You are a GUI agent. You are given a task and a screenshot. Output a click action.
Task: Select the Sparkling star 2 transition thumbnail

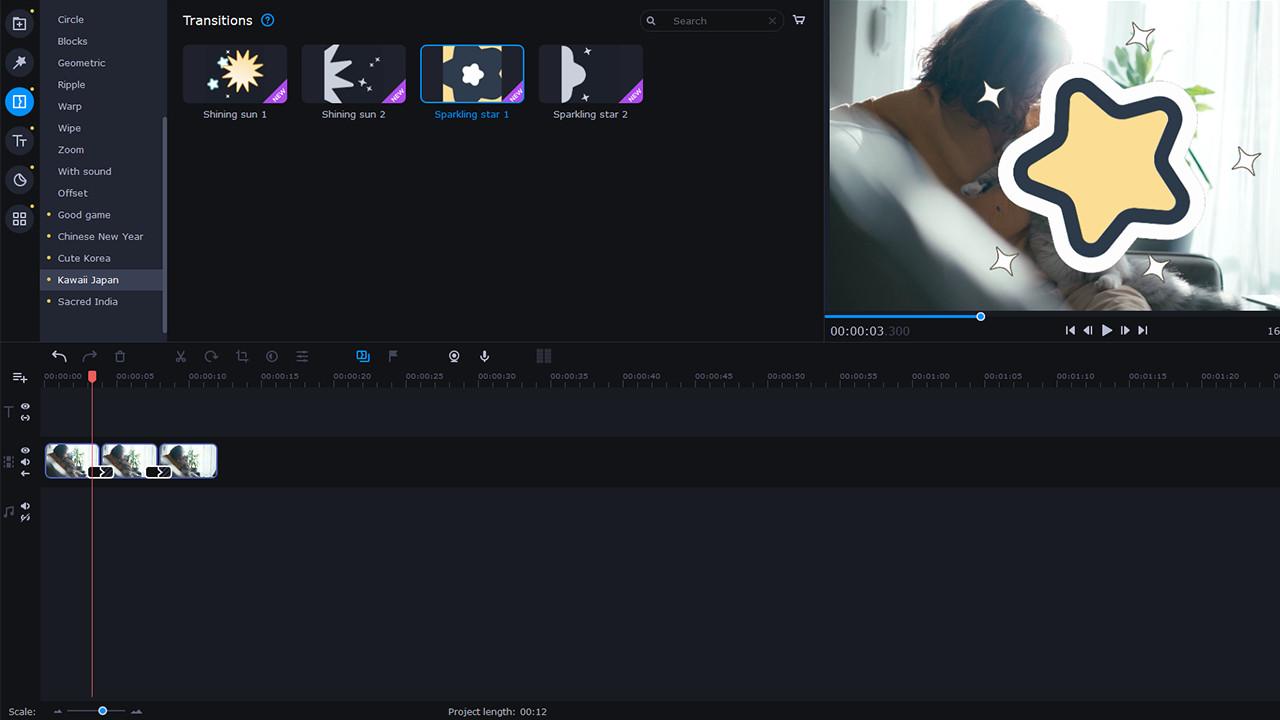pos(590,73)
